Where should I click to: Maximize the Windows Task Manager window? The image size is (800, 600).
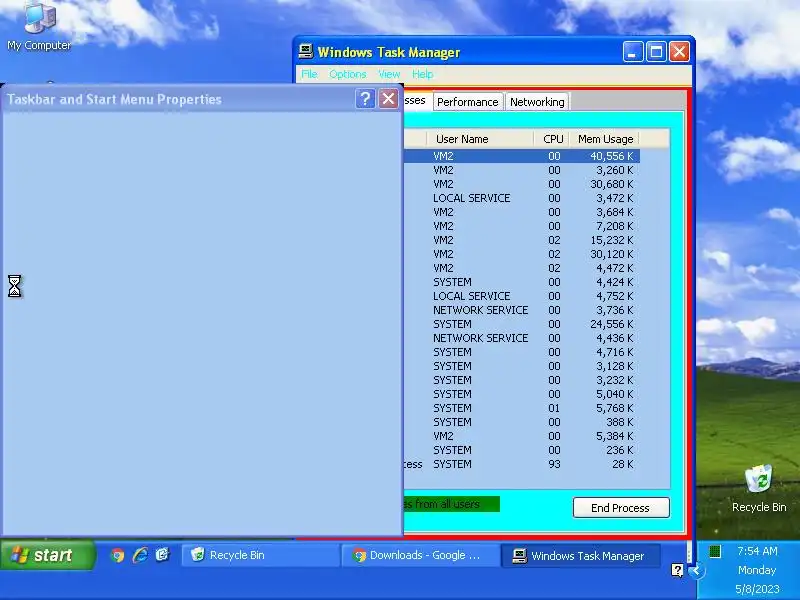coord(656,52)
